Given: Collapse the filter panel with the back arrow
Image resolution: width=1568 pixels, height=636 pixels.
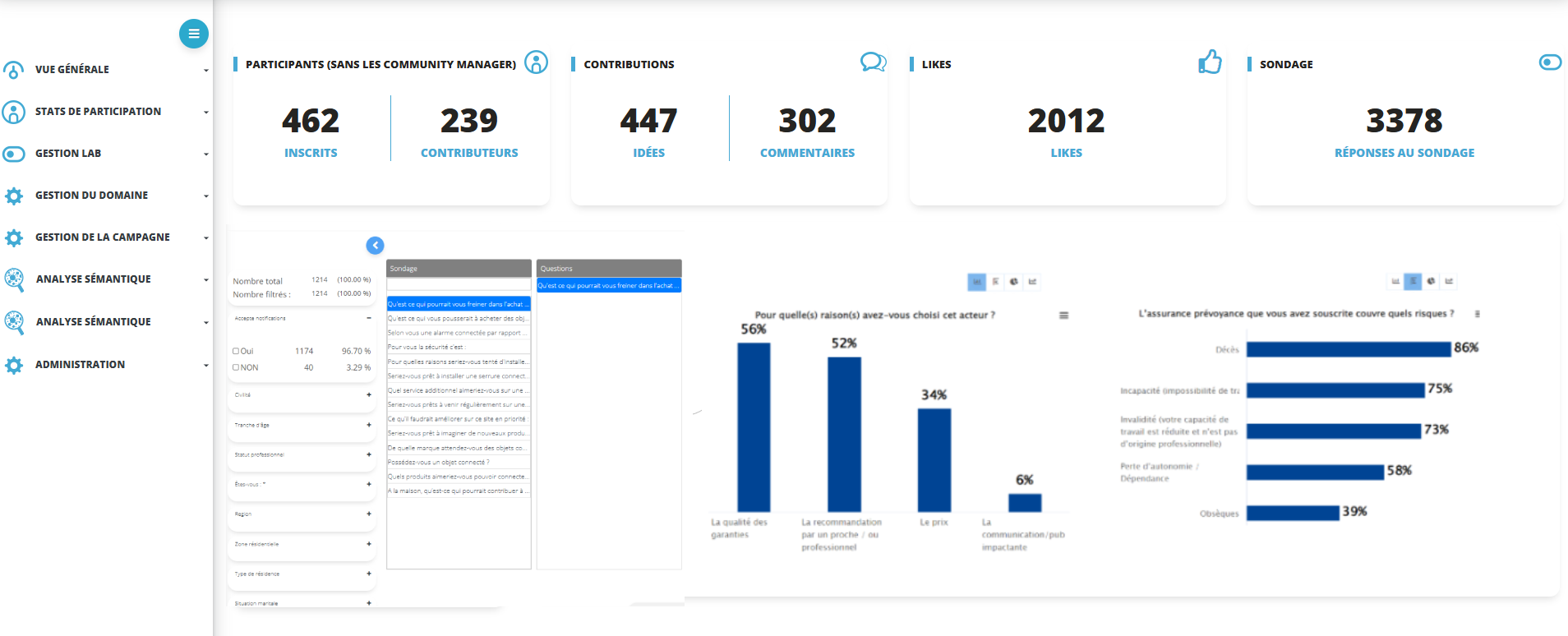Looking at the screenshot, I should (375, 245).
